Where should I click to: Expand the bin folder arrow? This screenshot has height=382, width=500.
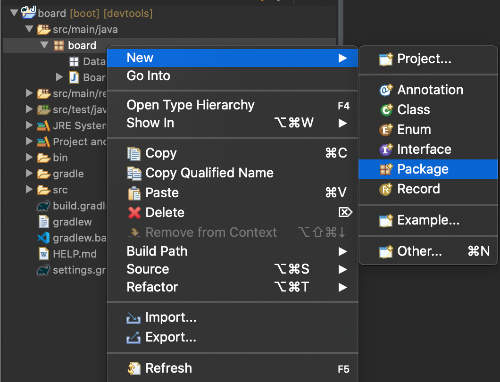(x=29, y=157)
